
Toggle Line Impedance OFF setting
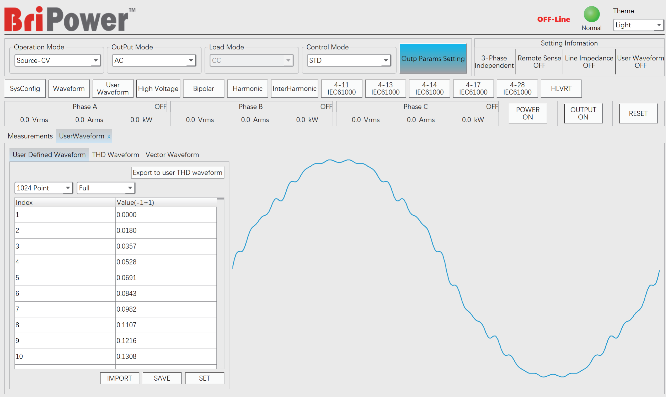(589, 62)
